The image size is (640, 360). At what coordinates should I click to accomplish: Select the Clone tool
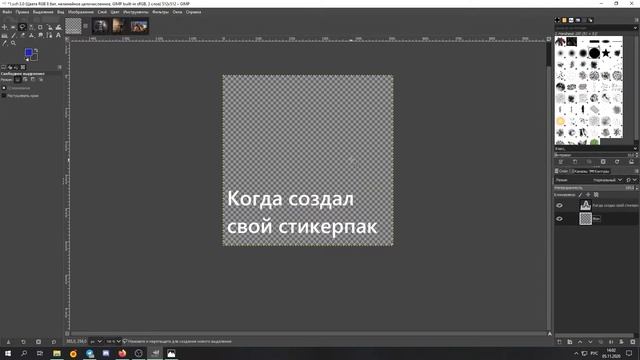point(31,36)
